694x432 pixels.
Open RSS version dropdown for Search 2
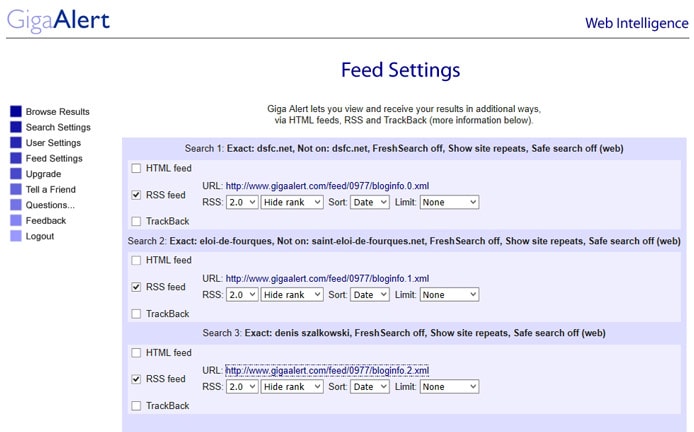point(242,295)
